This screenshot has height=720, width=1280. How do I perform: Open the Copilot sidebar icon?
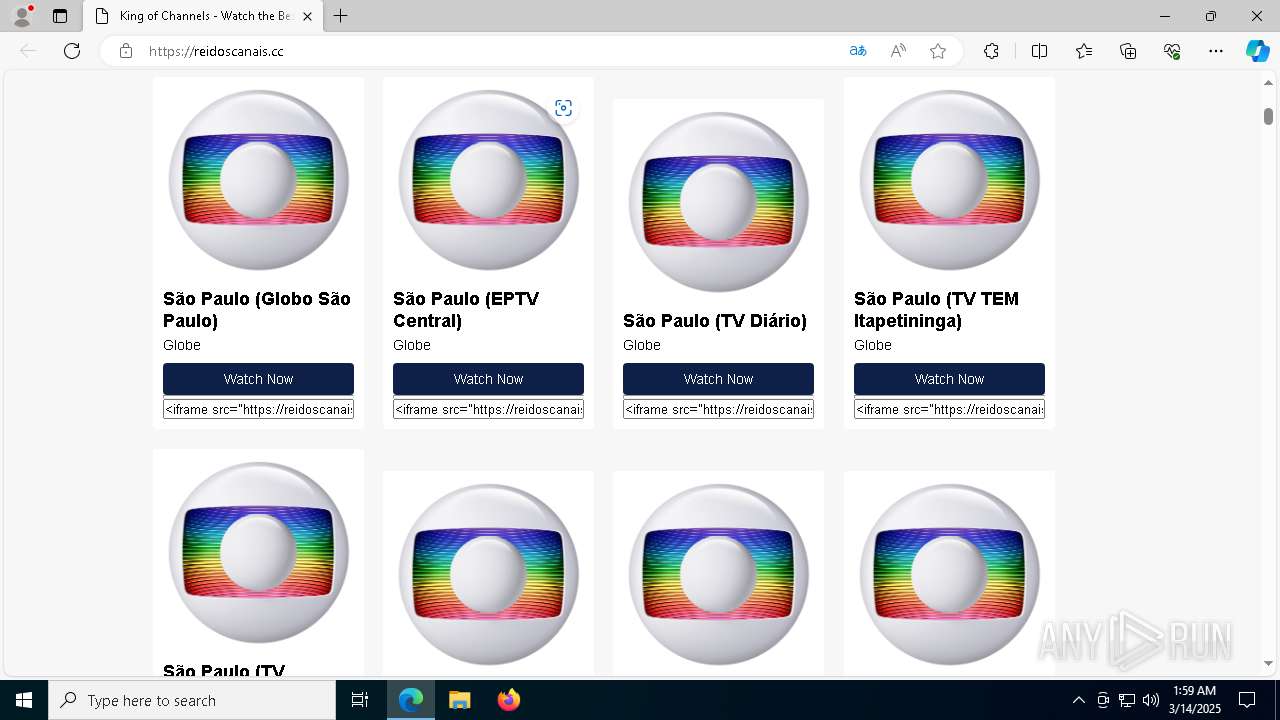1257,51
